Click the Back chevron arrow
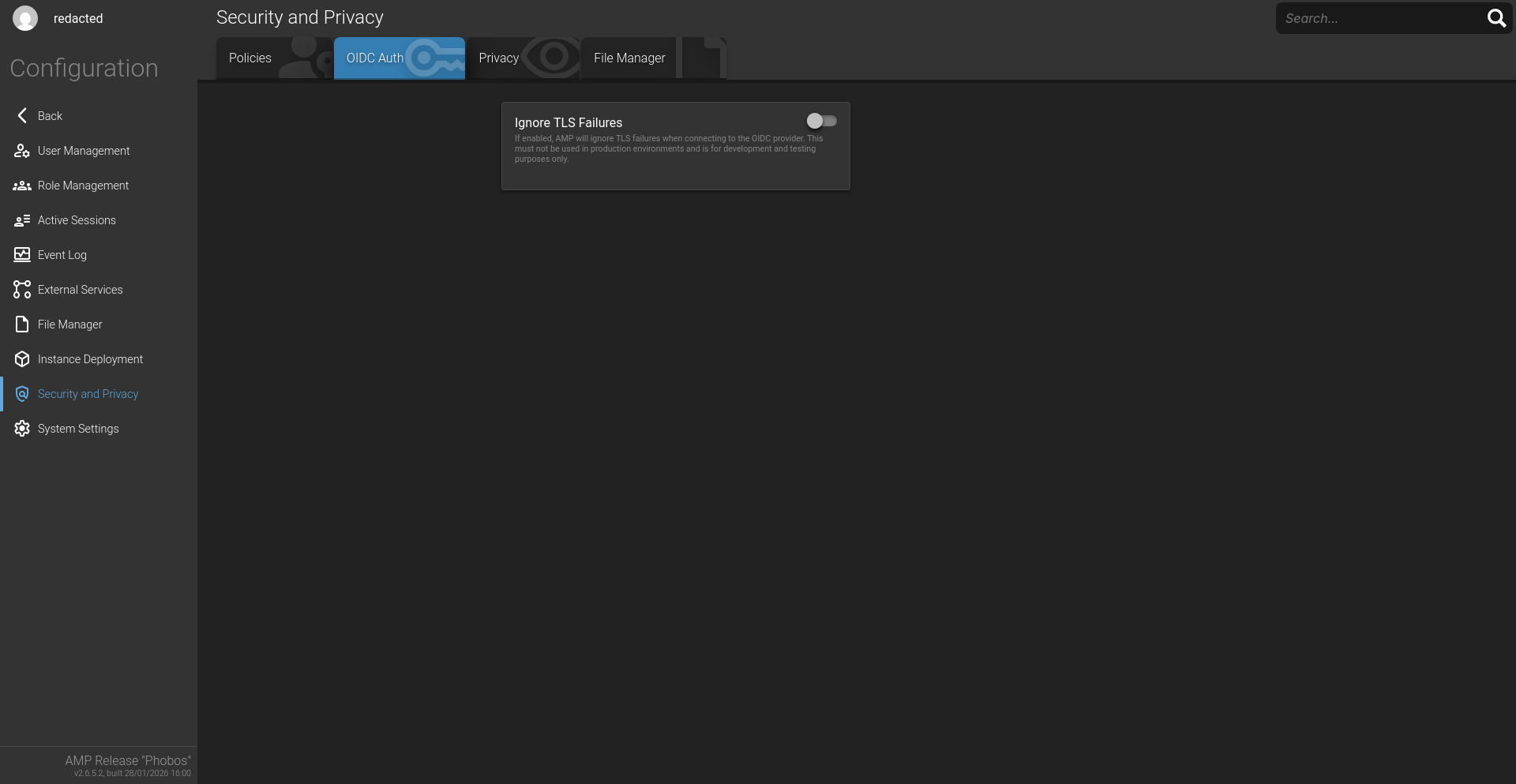Image resolution: width=1516 pixels, height=784 pixels. click(22, 116)
